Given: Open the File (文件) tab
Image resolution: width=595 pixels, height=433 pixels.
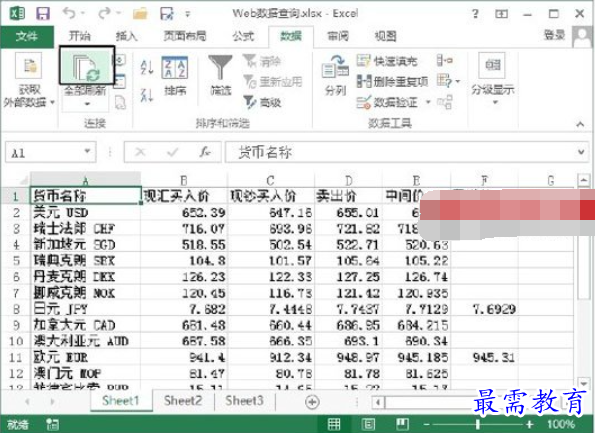Looking at the screenshot, I should pyautogui.click(x=27, y=36).
